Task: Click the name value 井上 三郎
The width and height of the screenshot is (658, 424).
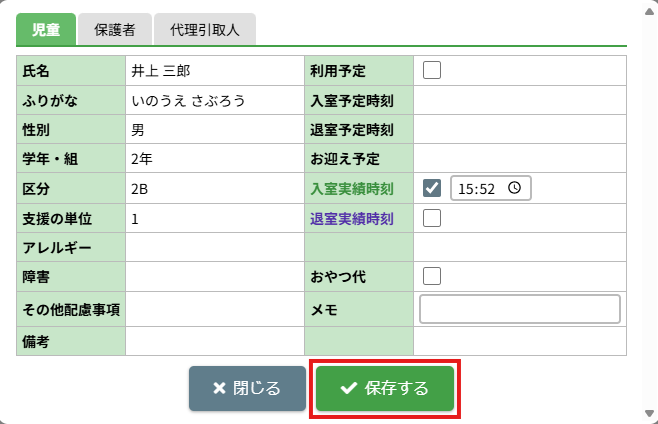Action: 160,71
